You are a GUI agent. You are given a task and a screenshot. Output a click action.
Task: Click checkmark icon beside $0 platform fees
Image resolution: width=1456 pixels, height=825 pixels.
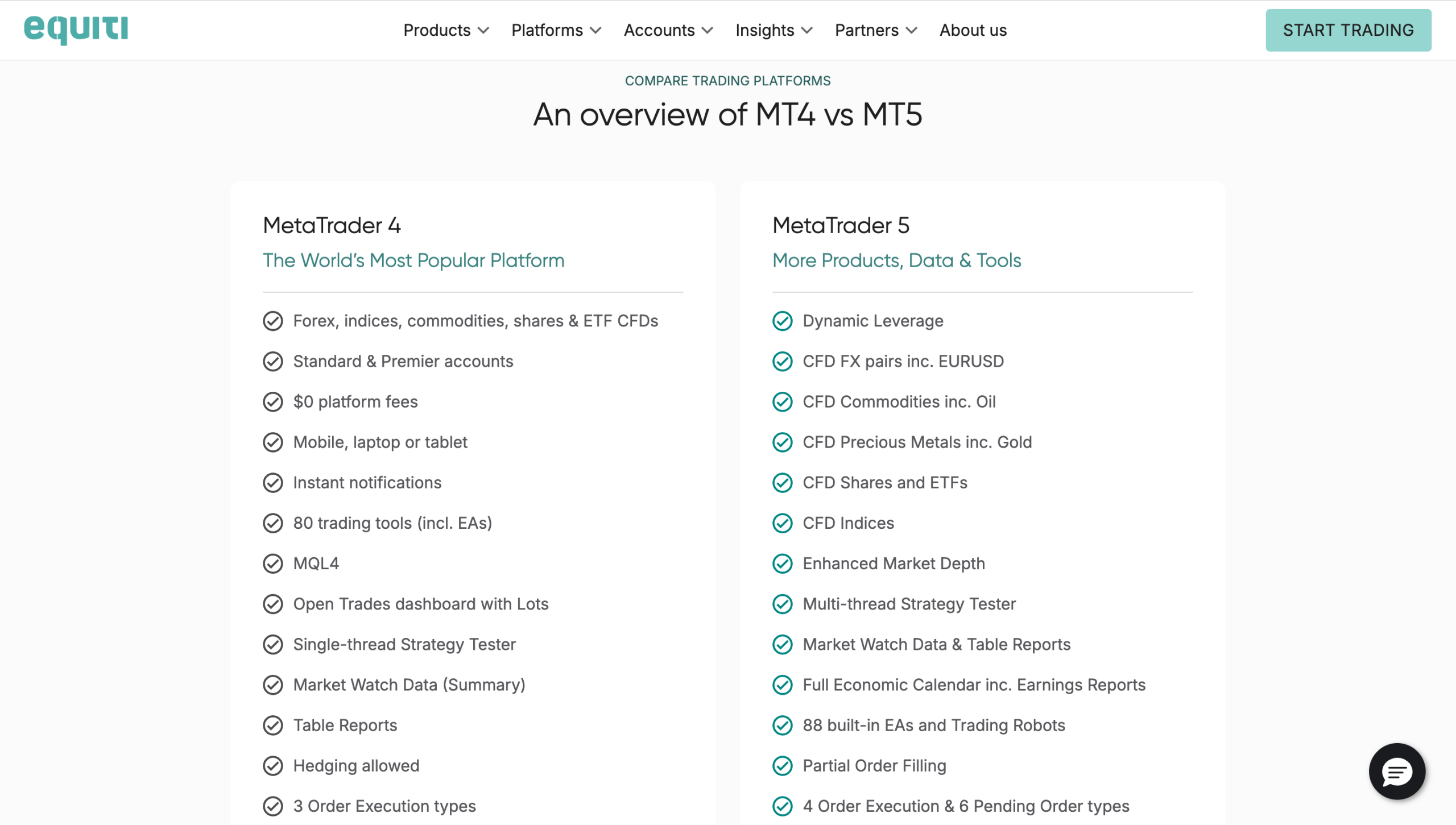pos(273,402)
